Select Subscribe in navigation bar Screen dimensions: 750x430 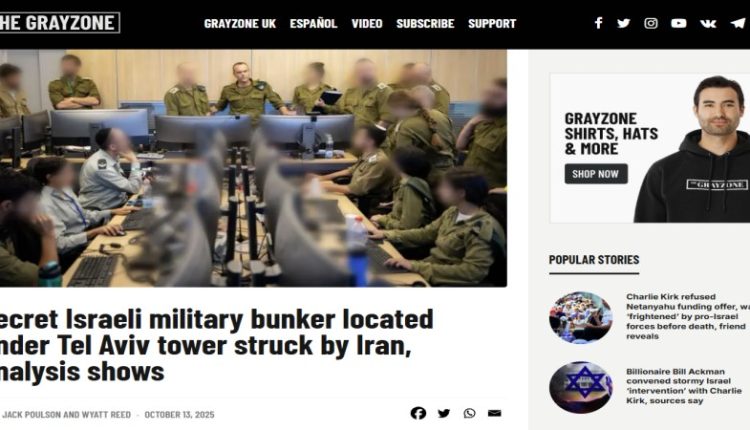[x=425, y=23]
